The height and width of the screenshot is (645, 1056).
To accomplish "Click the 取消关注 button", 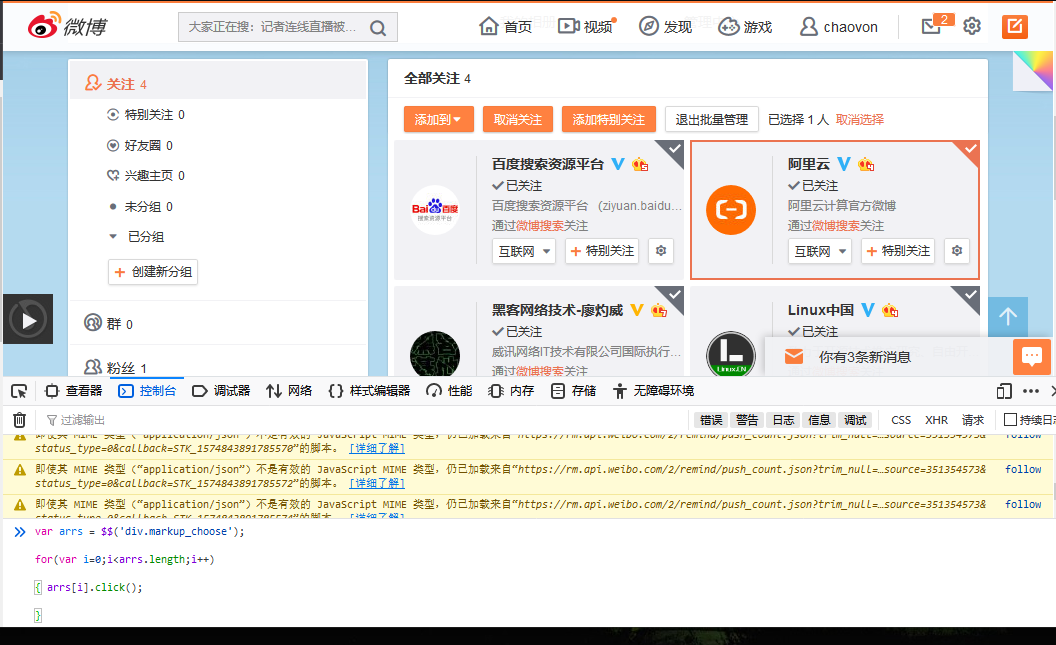I will point(518,120).
